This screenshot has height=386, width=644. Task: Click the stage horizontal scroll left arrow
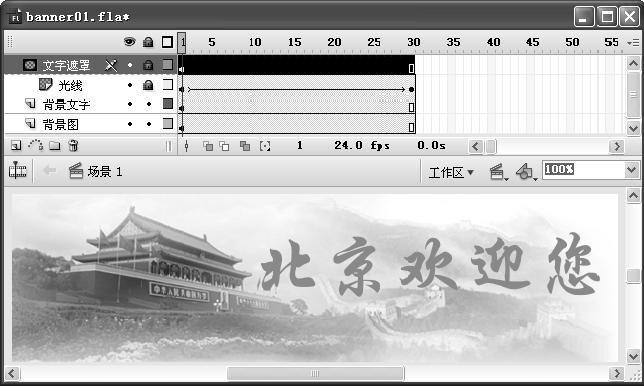12,374
